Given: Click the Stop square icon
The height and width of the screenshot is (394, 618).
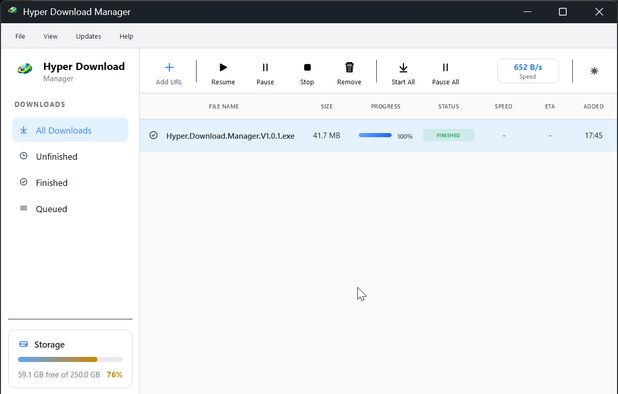Looking at the screenshot, I should (307, 67).
